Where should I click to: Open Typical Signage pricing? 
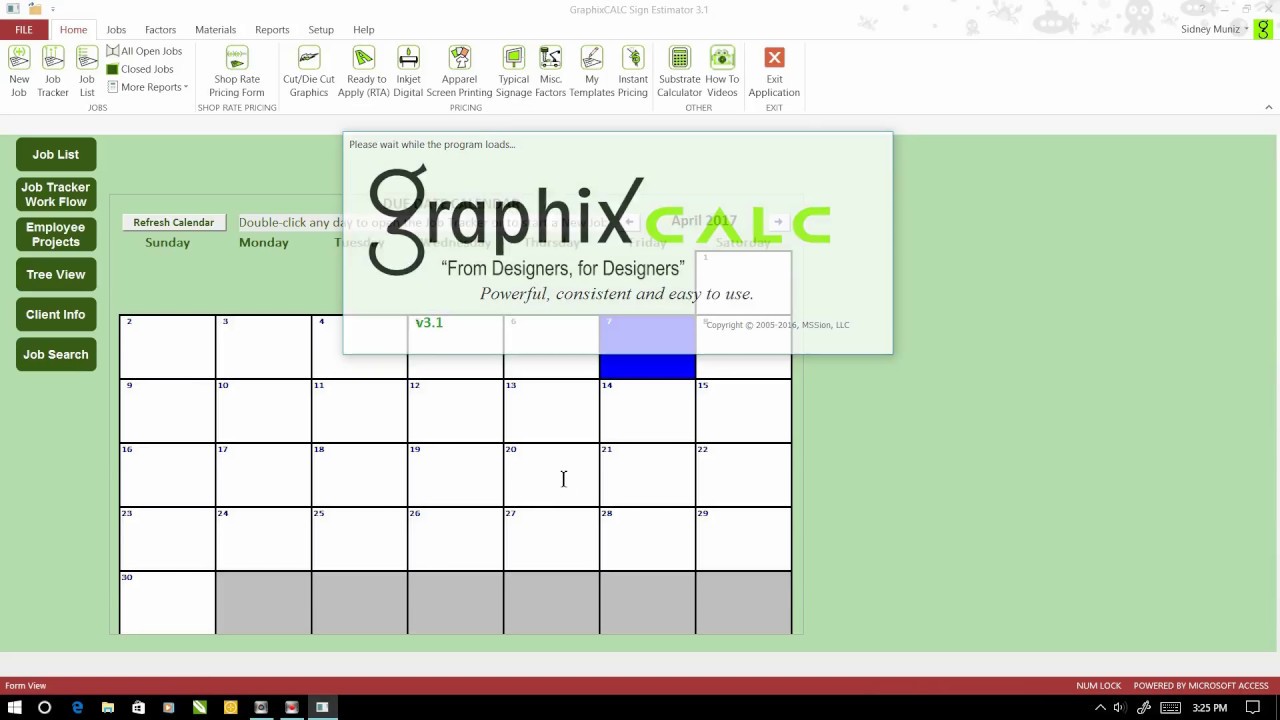click(x=514, y=72)
